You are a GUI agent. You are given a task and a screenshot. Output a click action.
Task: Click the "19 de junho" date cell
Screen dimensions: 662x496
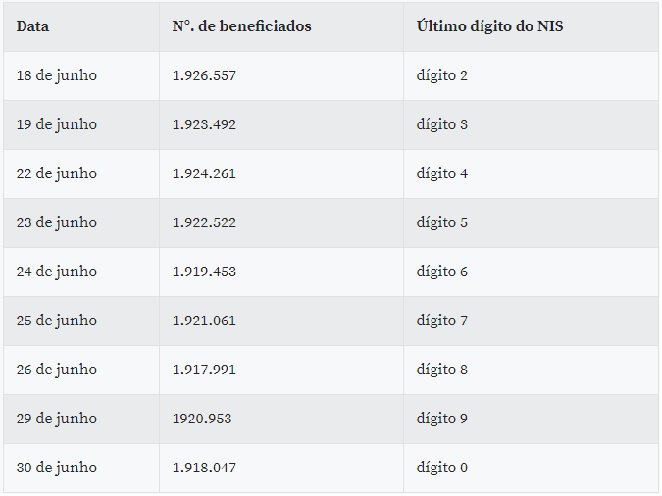click(57, 124)
